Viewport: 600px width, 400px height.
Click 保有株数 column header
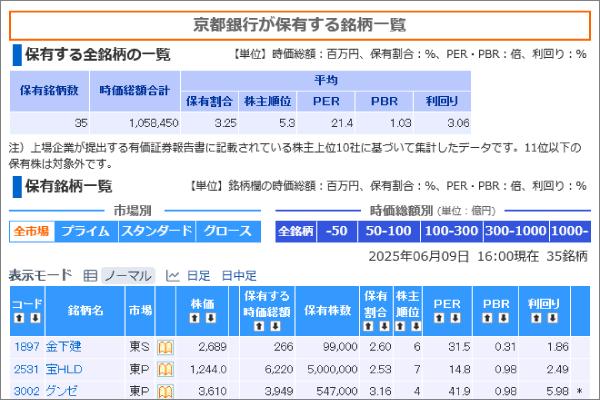pos(328,310)
